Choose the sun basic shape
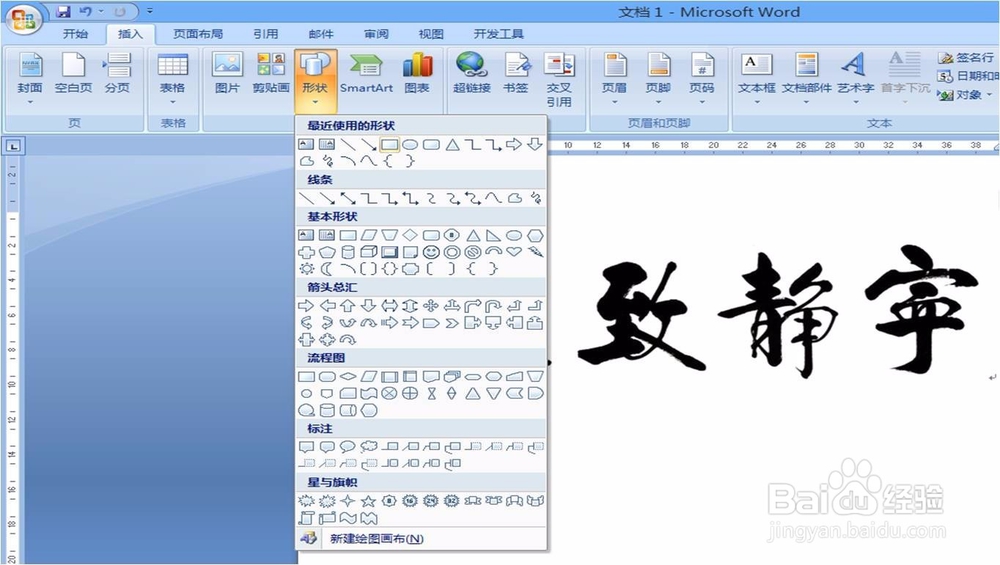The image size is (1000, 565). coord(307,268)
